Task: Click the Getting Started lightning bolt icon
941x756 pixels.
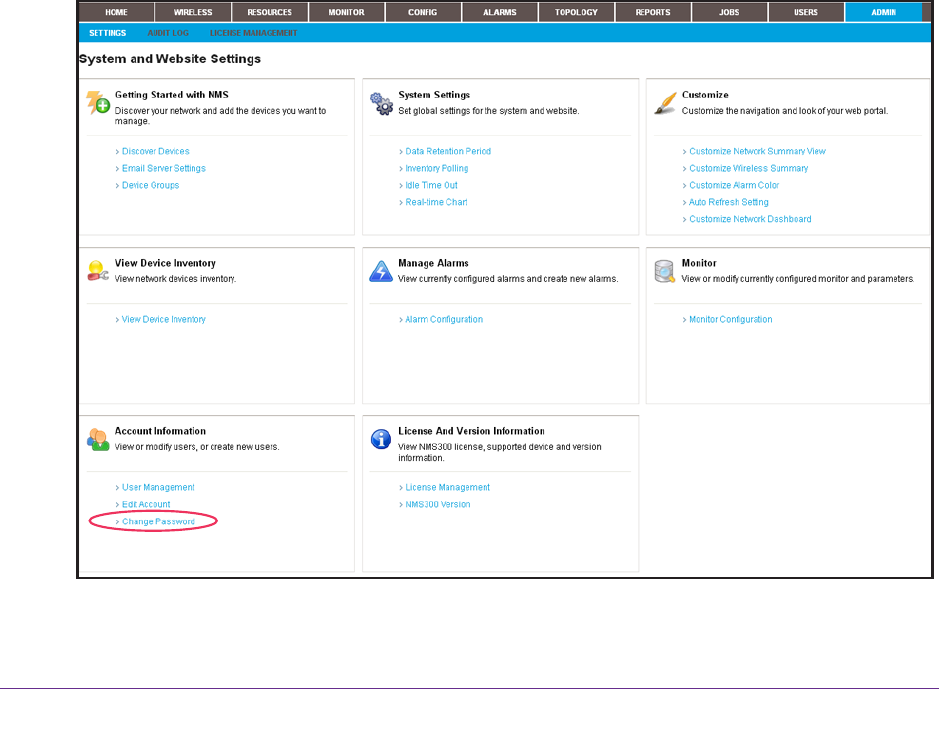Action: 97,103
